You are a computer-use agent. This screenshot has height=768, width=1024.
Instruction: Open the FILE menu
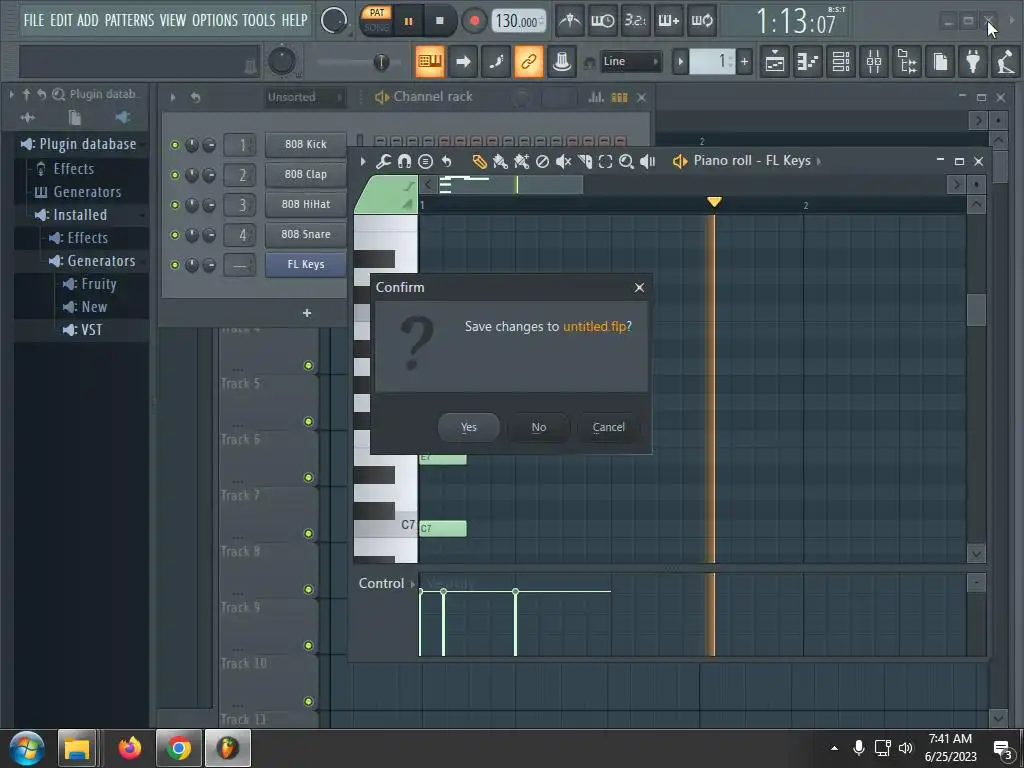pos(33,20)
